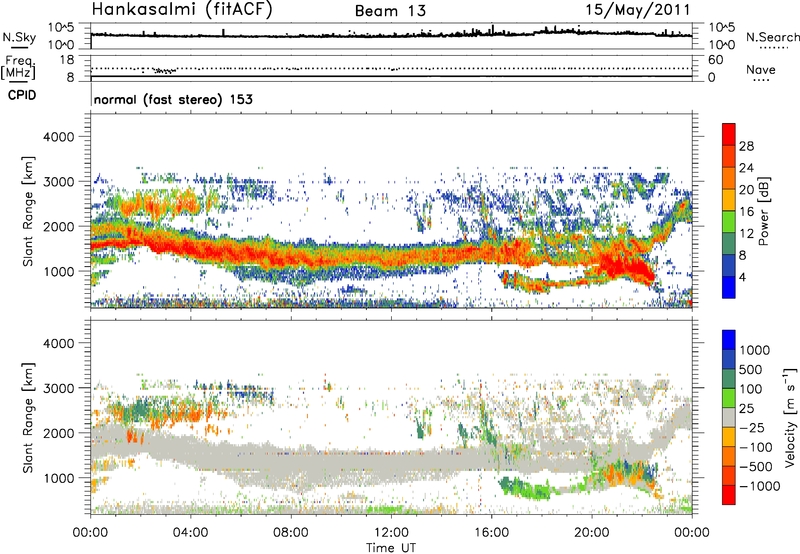Click the '3000' tick on the velocity panel
This screenshot has width=800, height=554.
pyautogui.click(x=59, y=388)
